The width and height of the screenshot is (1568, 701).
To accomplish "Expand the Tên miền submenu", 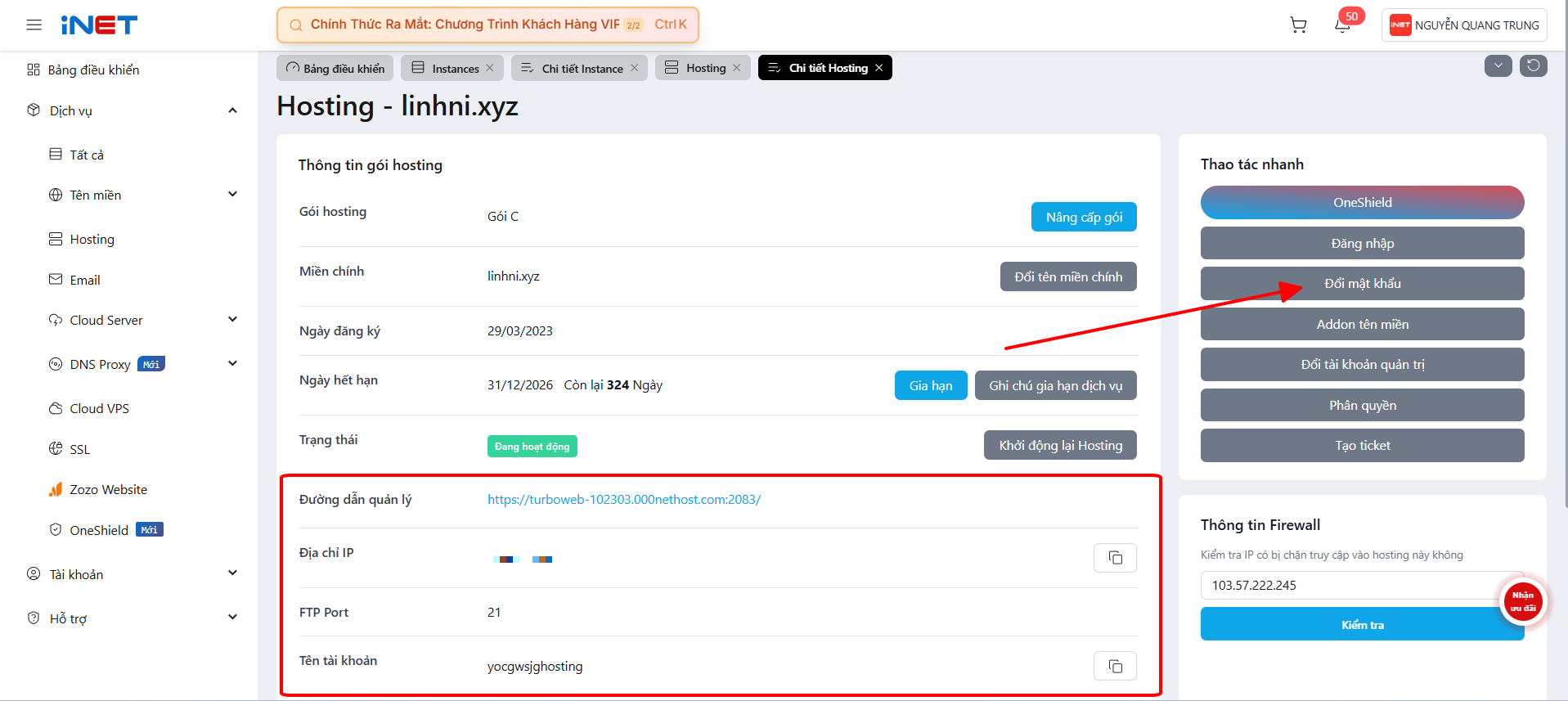I will pos(232,195).
